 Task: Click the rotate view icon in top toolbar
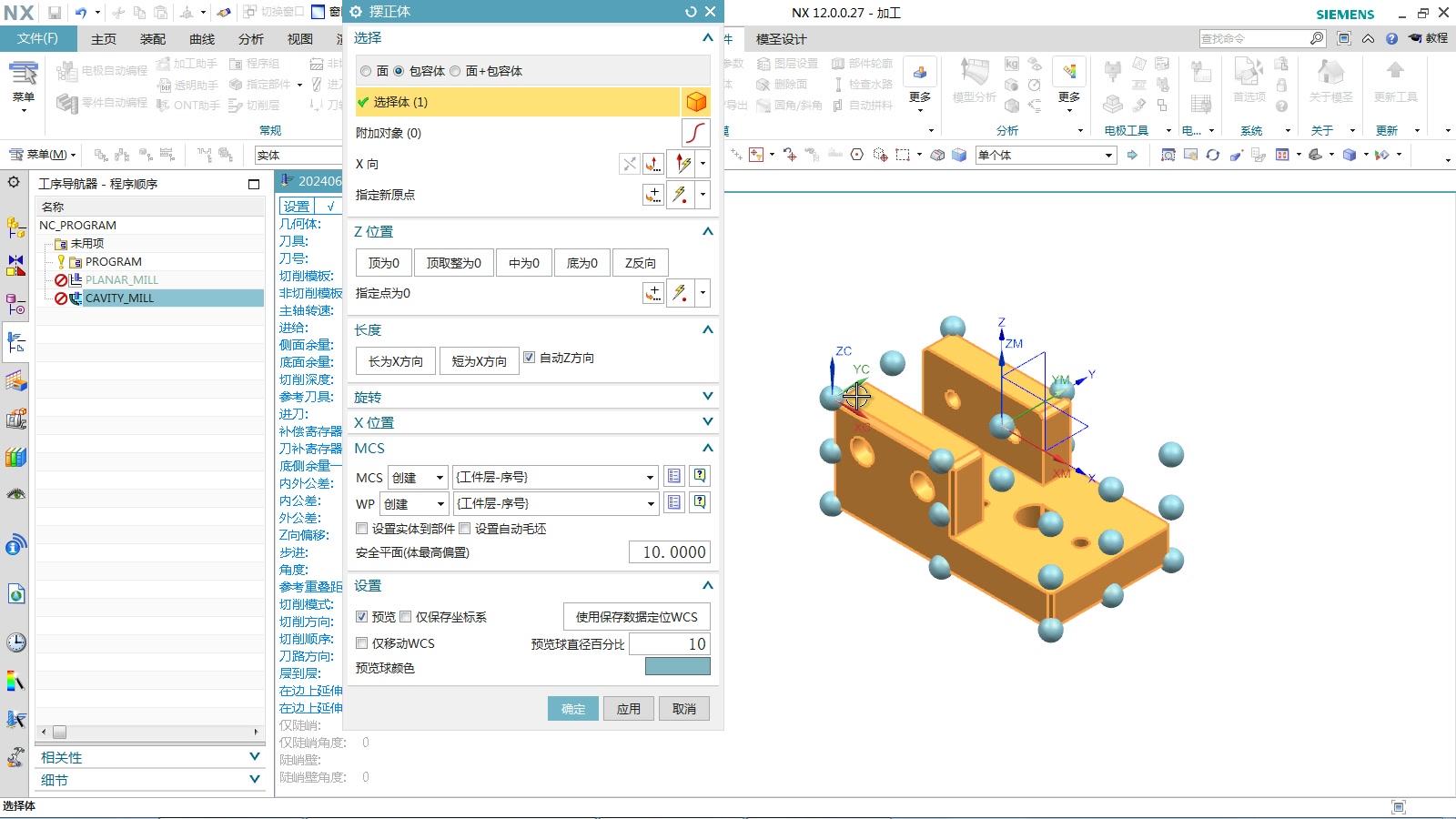click(x=1212, y=155)
